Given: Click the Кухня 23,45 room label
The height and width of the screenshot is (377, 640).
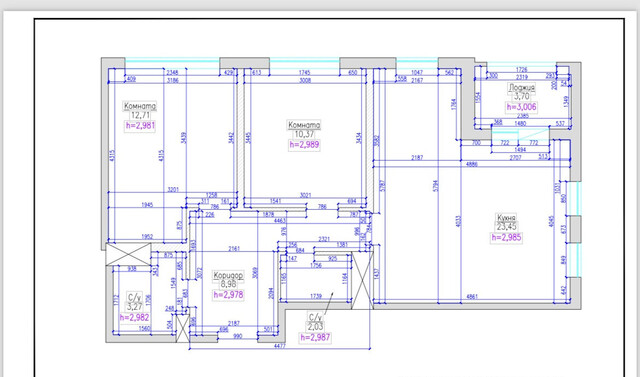Looking at the screenshot, I should [x=506, y=222].
